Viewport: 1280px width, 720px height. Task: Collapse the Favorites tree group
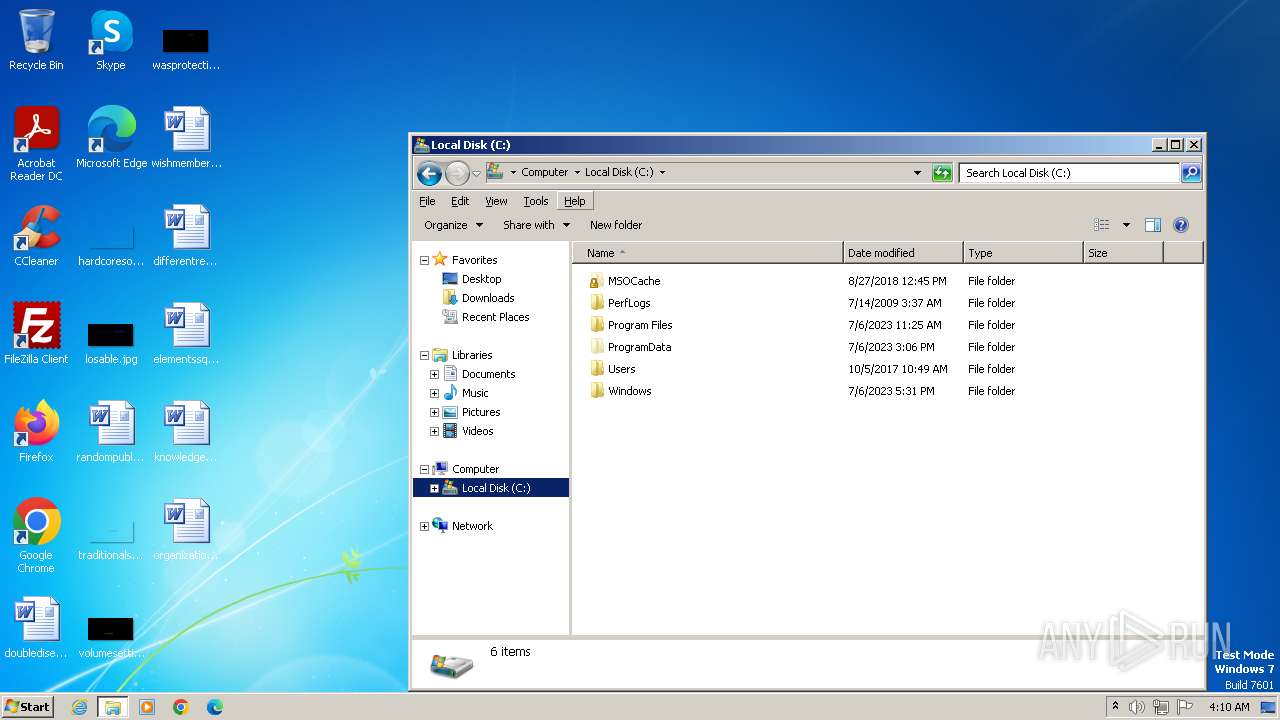(424, 260)
